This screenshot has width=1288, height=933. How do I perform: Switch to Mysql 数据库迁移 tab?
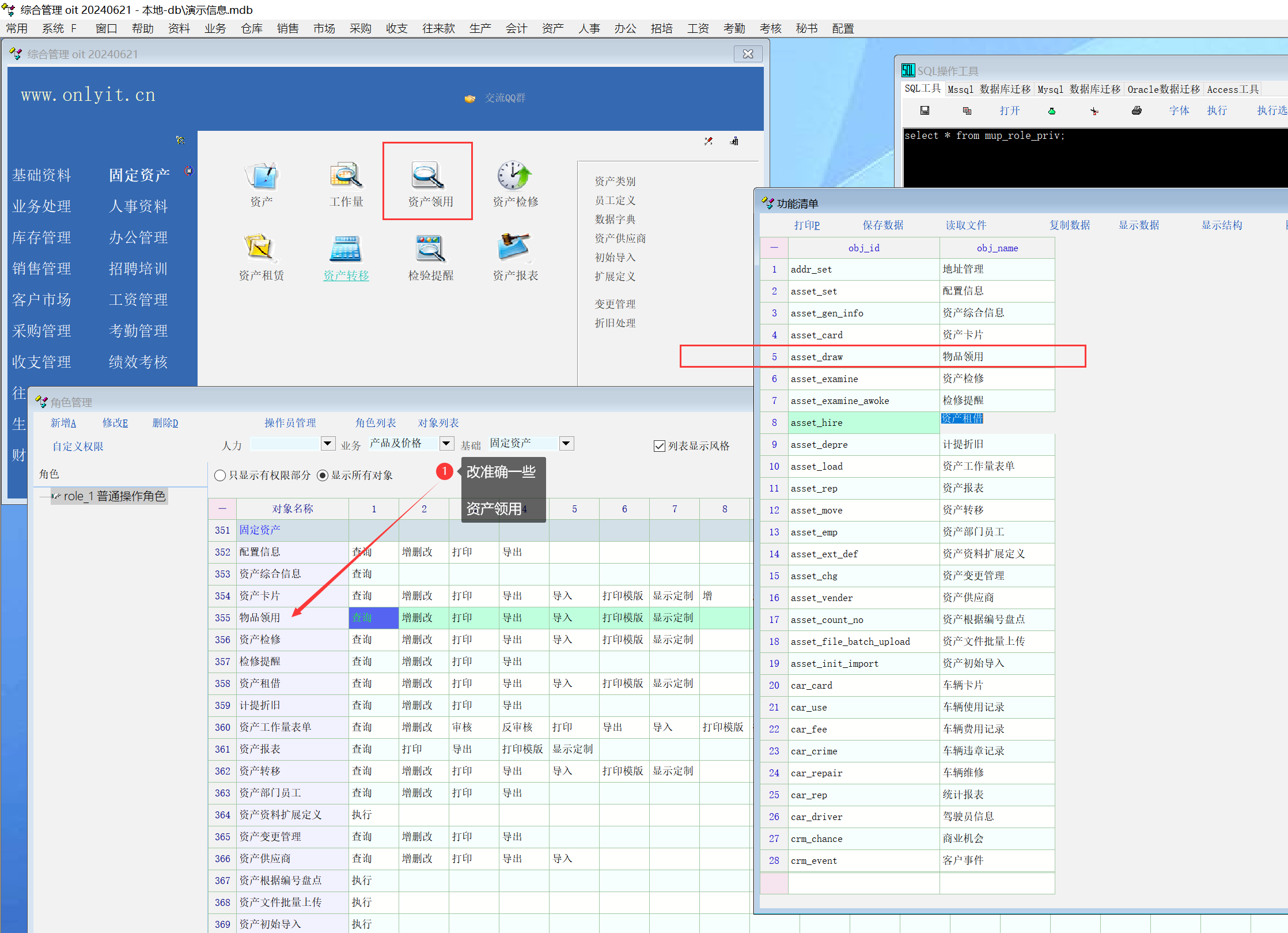(x=1078, y=89)
